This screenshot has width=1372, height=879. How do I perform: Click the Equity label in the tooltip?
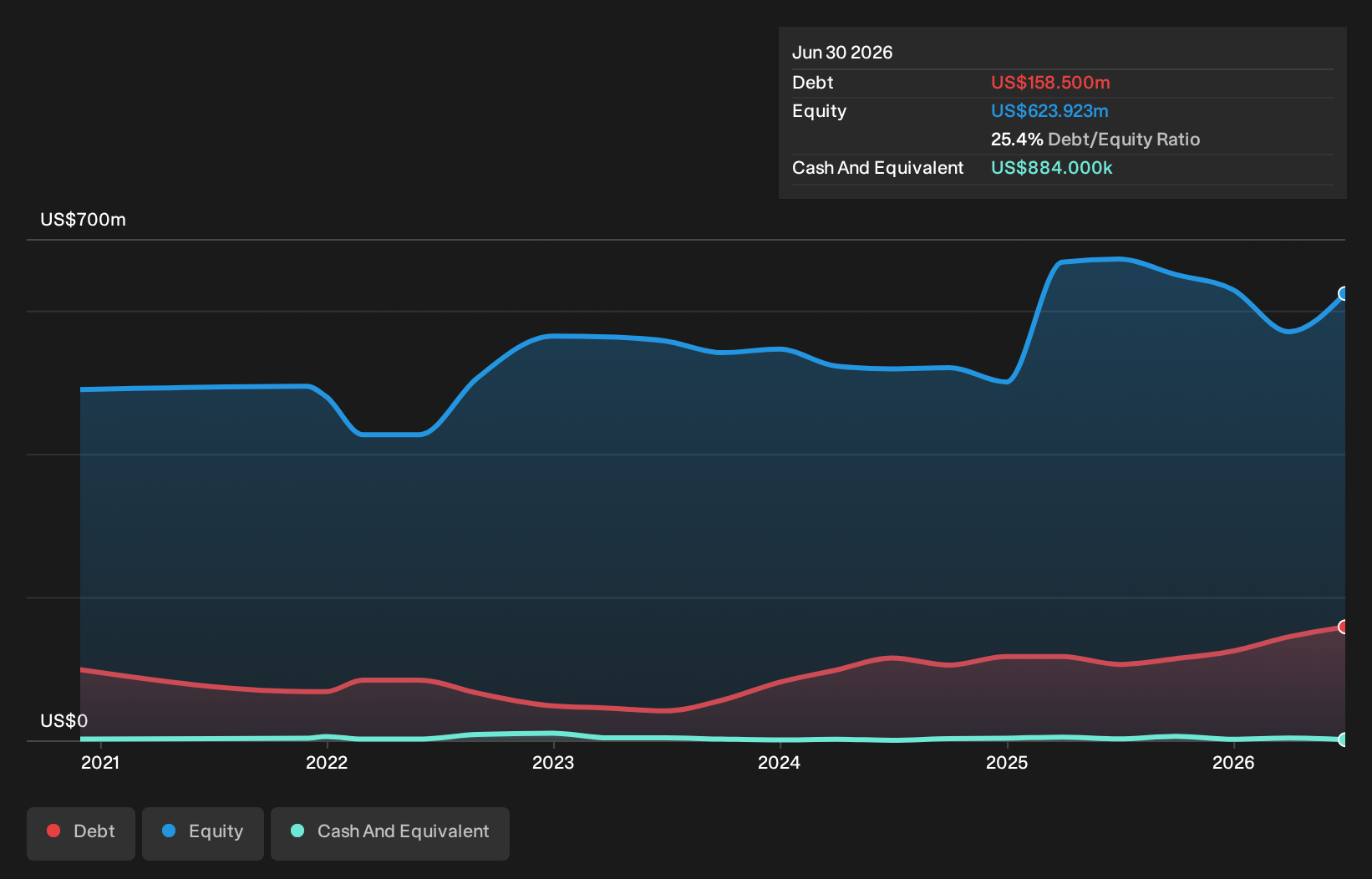[820, 111]
